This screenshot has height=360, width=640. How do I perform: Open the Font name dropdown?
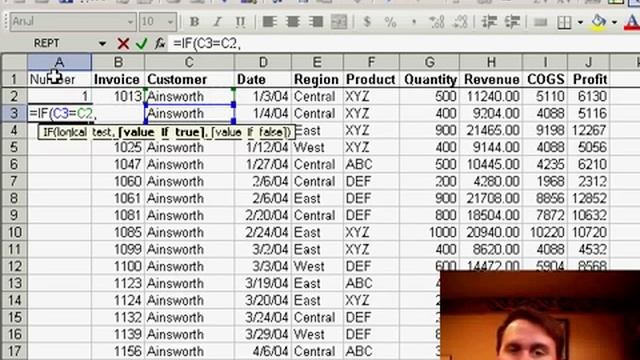[130, 22]
